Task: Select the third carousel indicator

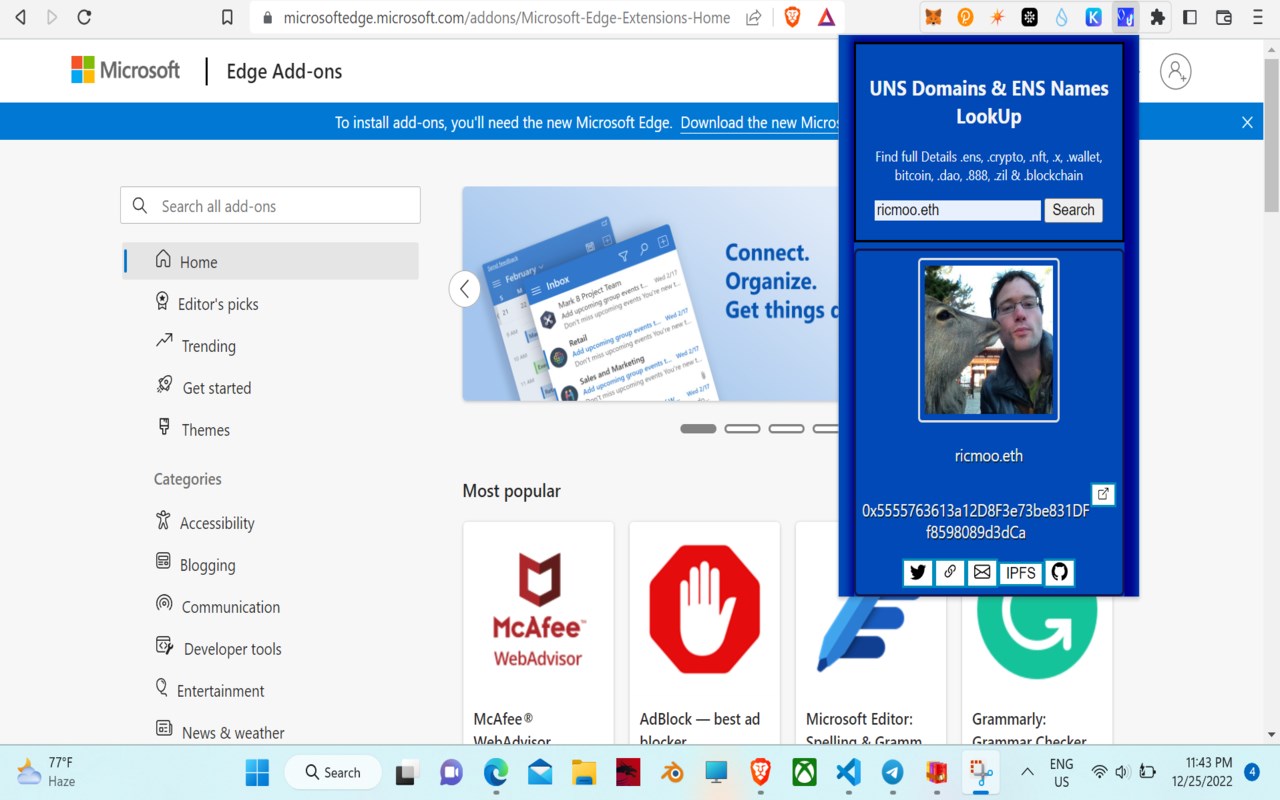Action: (786, 428)
